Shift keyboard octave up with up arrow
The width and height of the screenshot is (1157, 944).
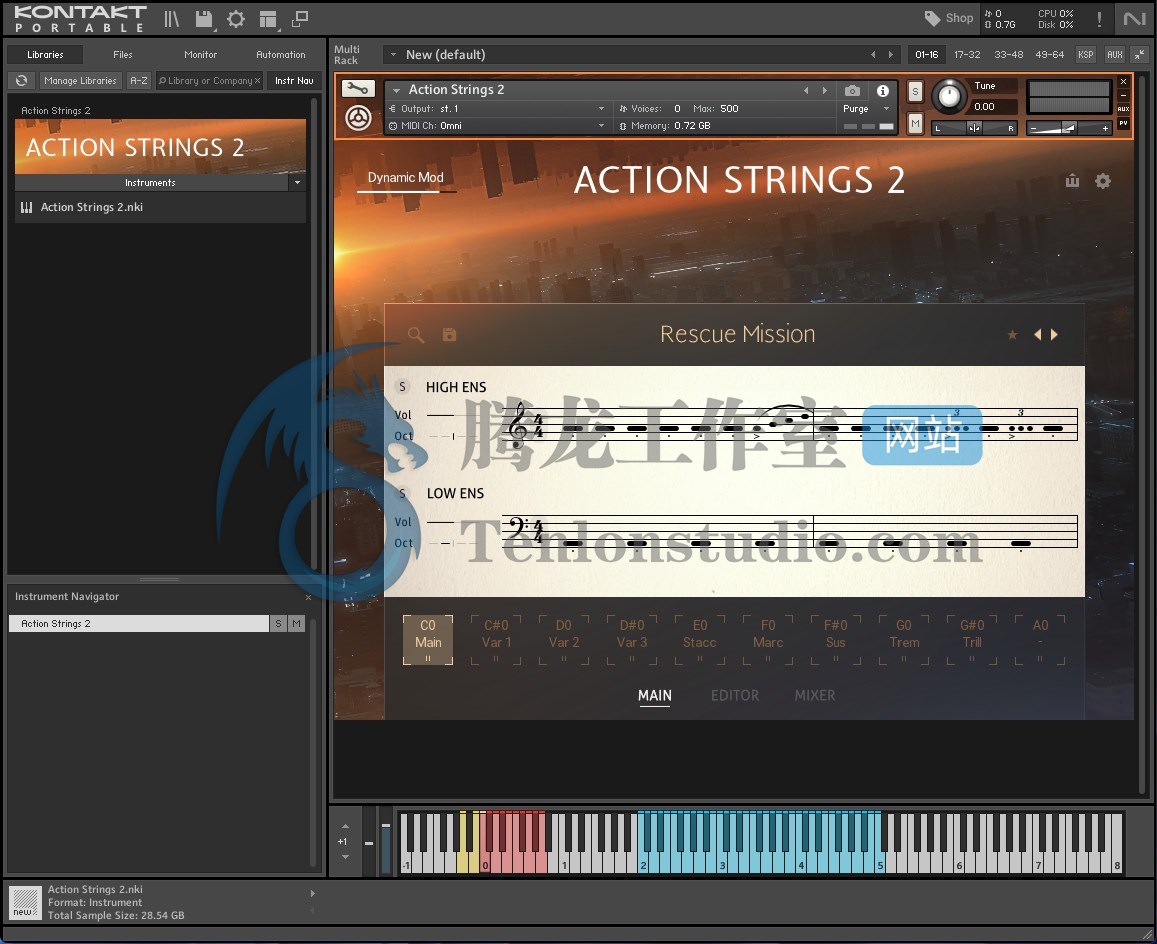tap(345, 826)
